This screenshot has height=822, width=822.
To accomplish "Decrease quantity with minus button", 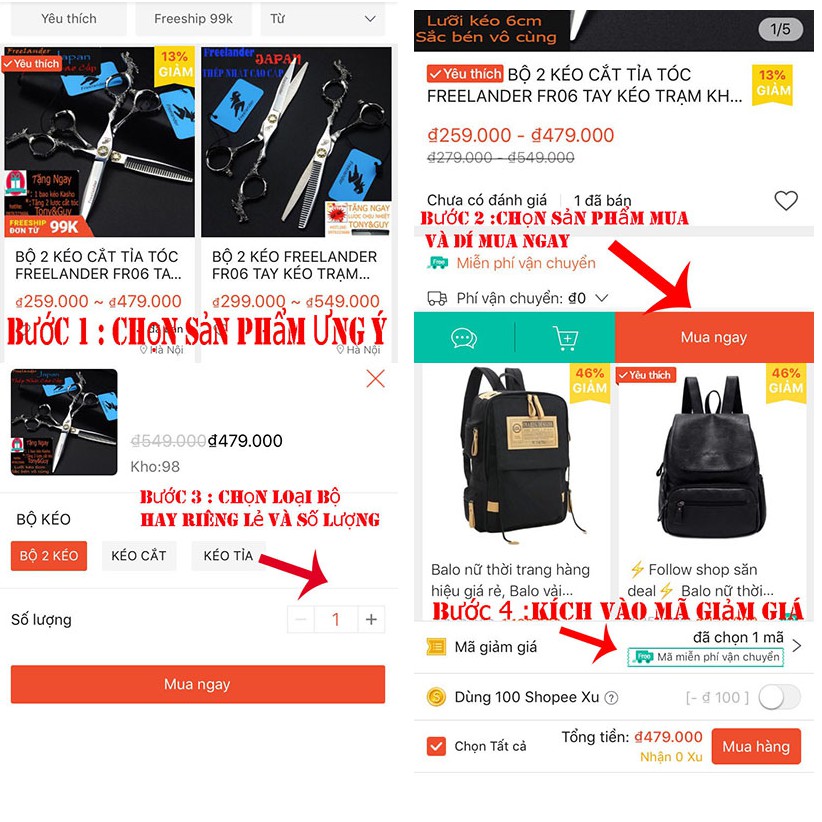I will coord(301,620).
